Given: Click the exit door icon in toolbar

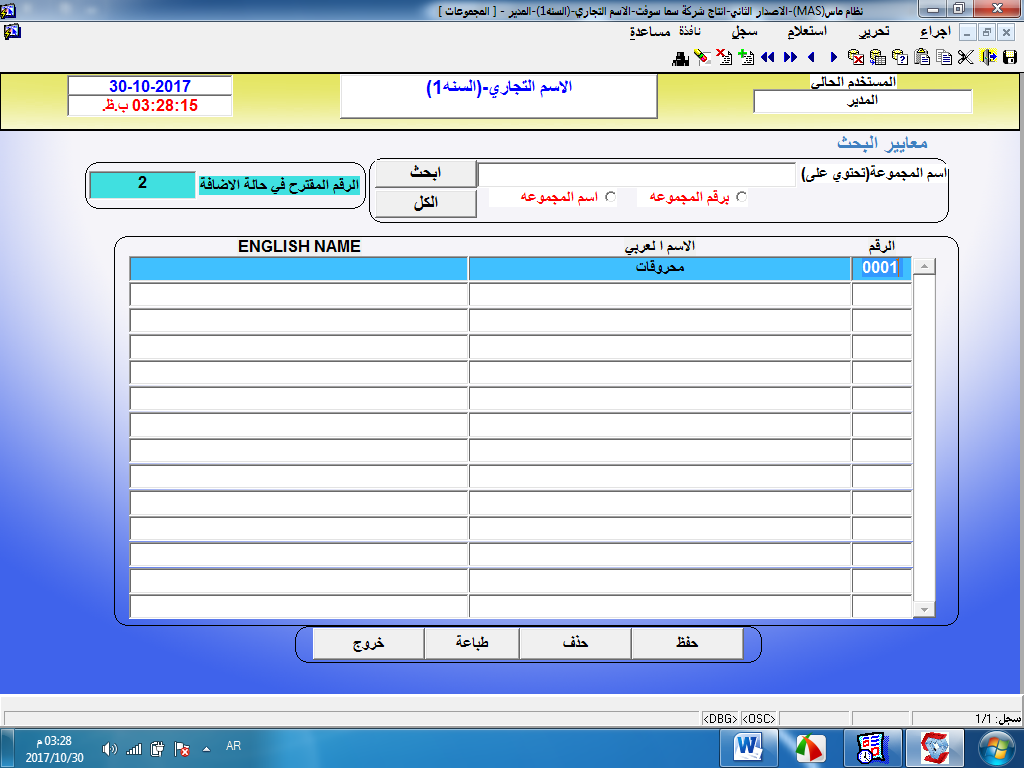Looking at the screenshot, I should click(988, 57).
